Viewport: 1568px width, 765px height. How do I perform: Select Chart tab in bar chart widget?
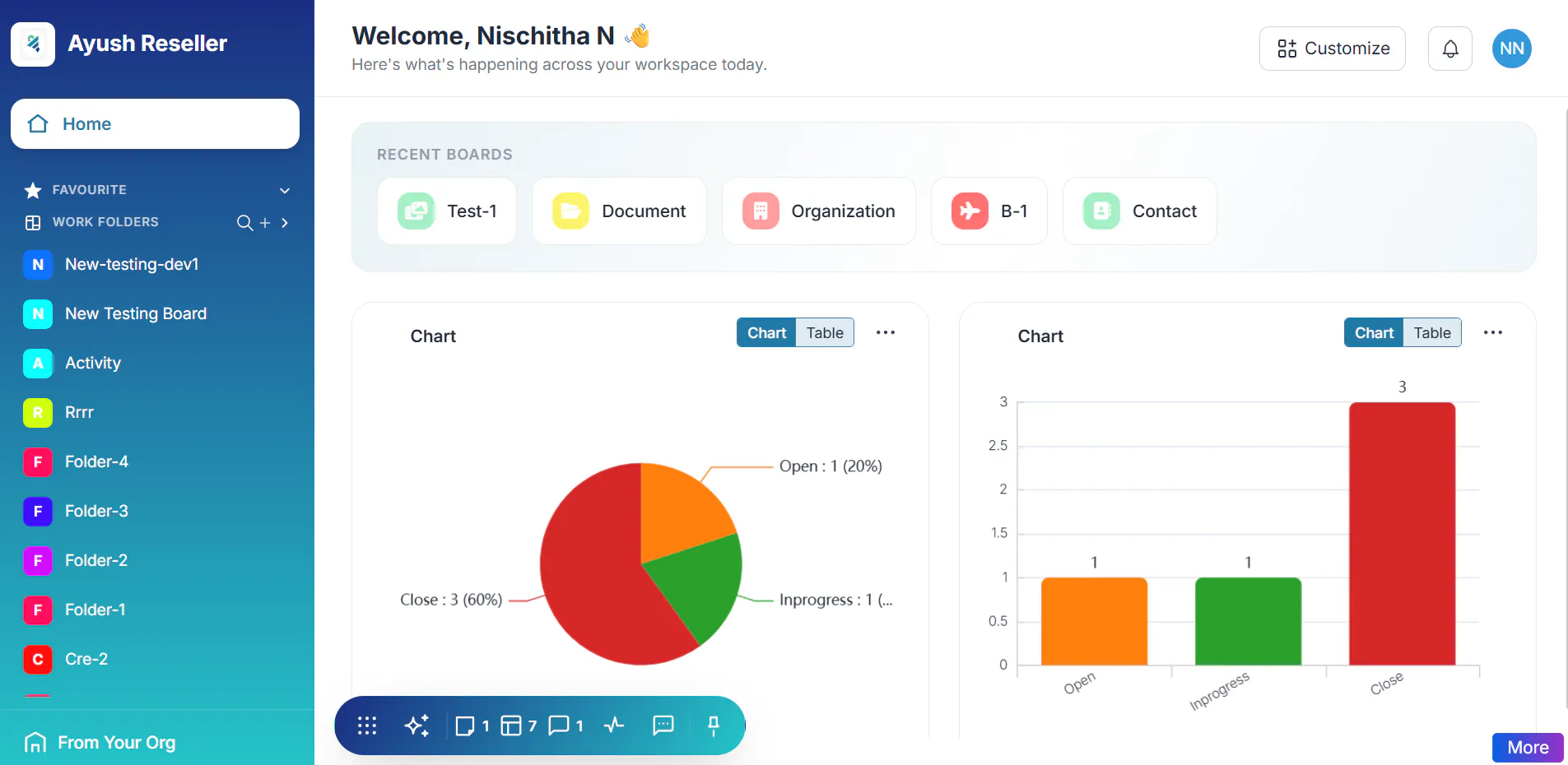(1374, 332)
